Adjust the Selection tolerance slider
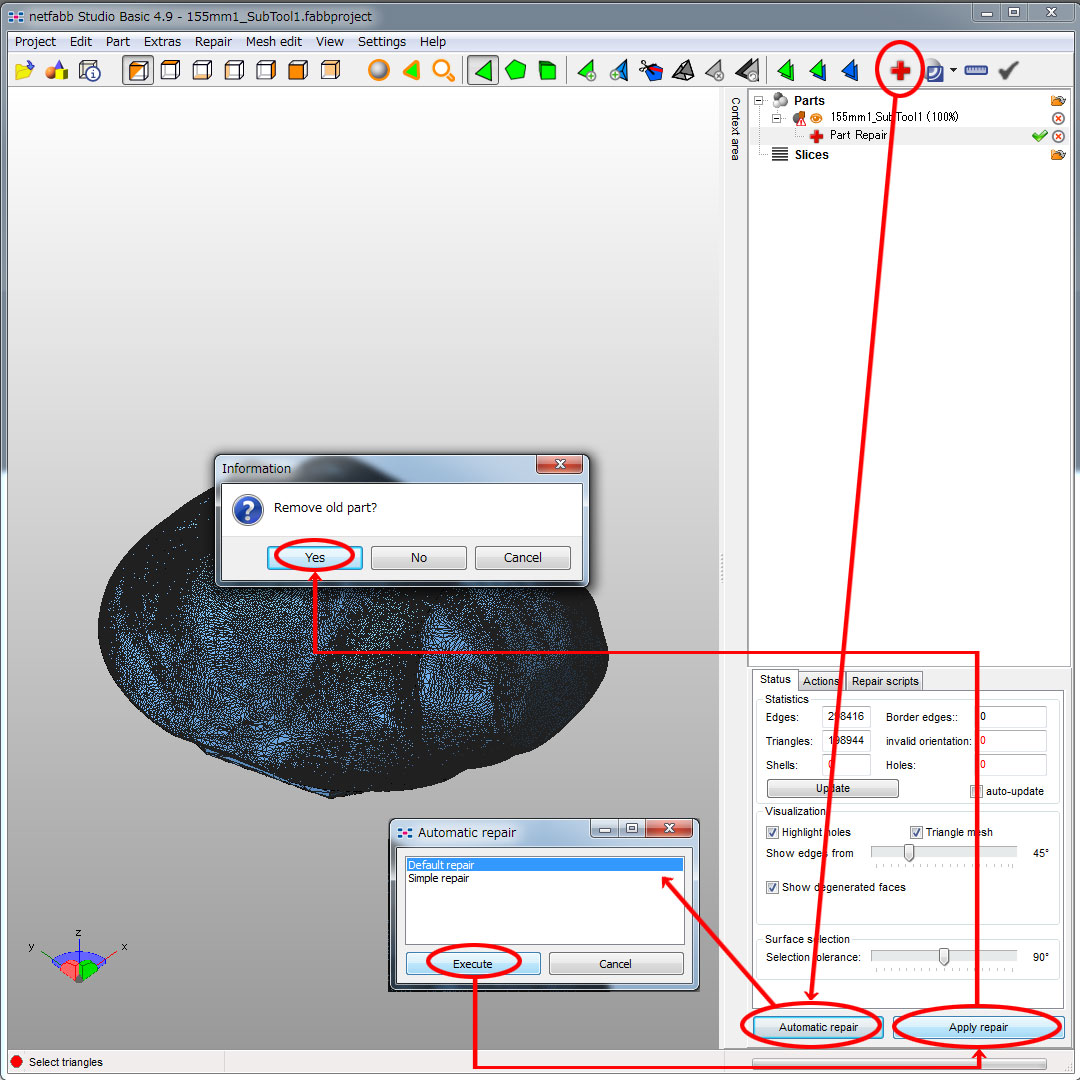 (944, 957)
